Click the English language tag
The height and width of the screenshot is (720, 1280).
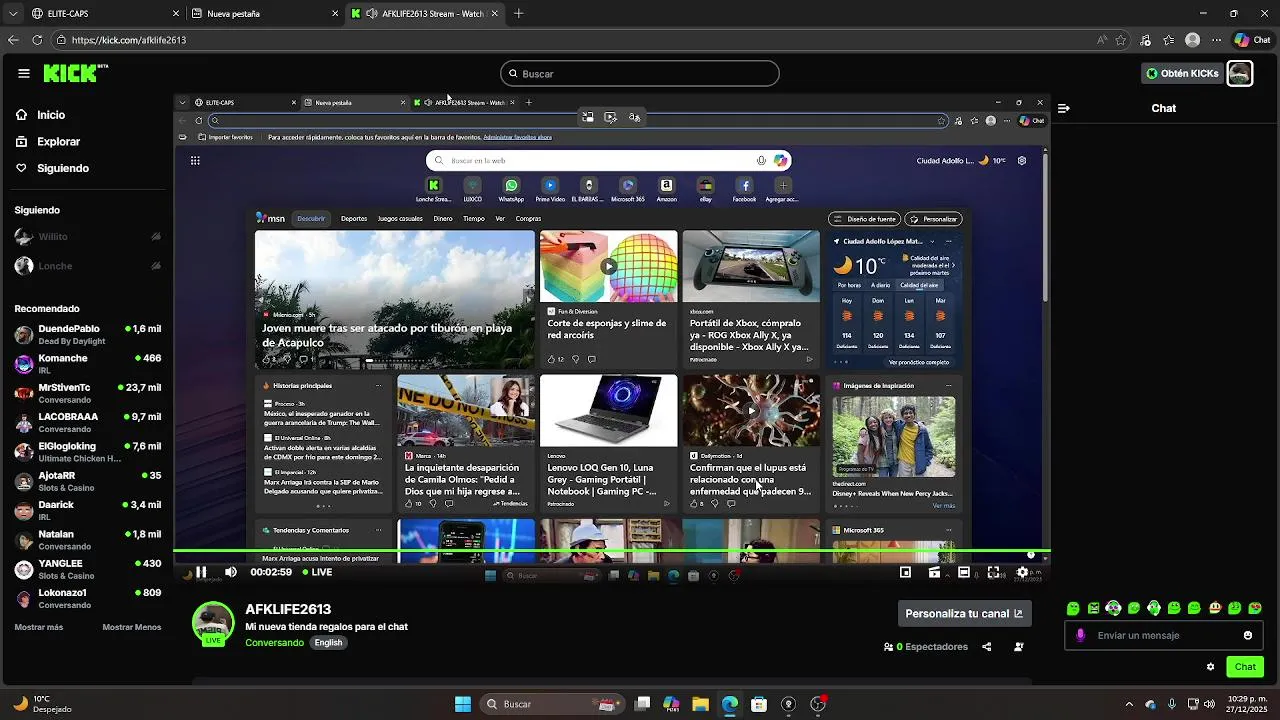pyautogui.click(x=328, y=643)
